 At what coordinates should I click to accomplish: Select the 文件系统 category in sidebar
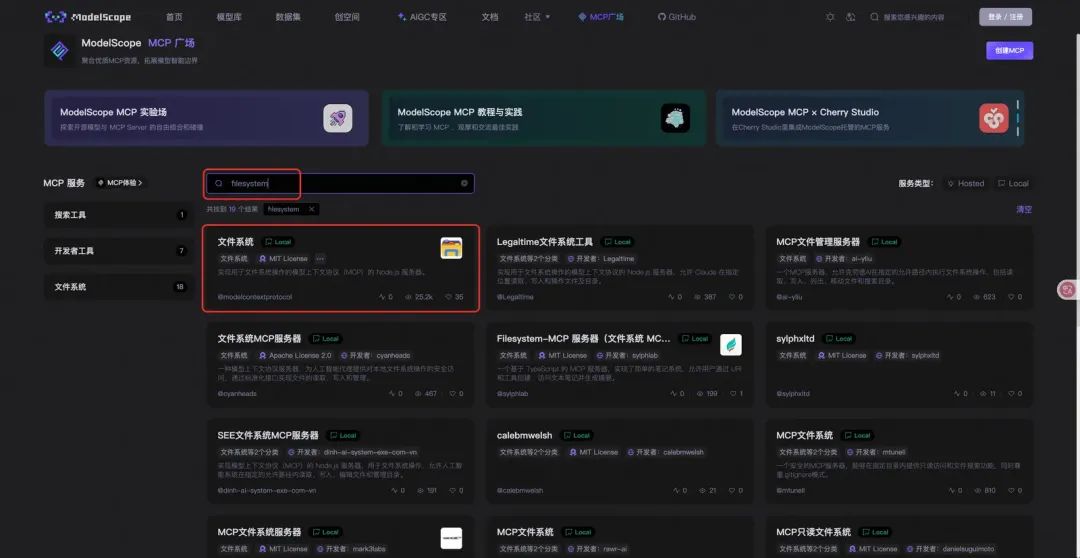(x=119, y=287)
